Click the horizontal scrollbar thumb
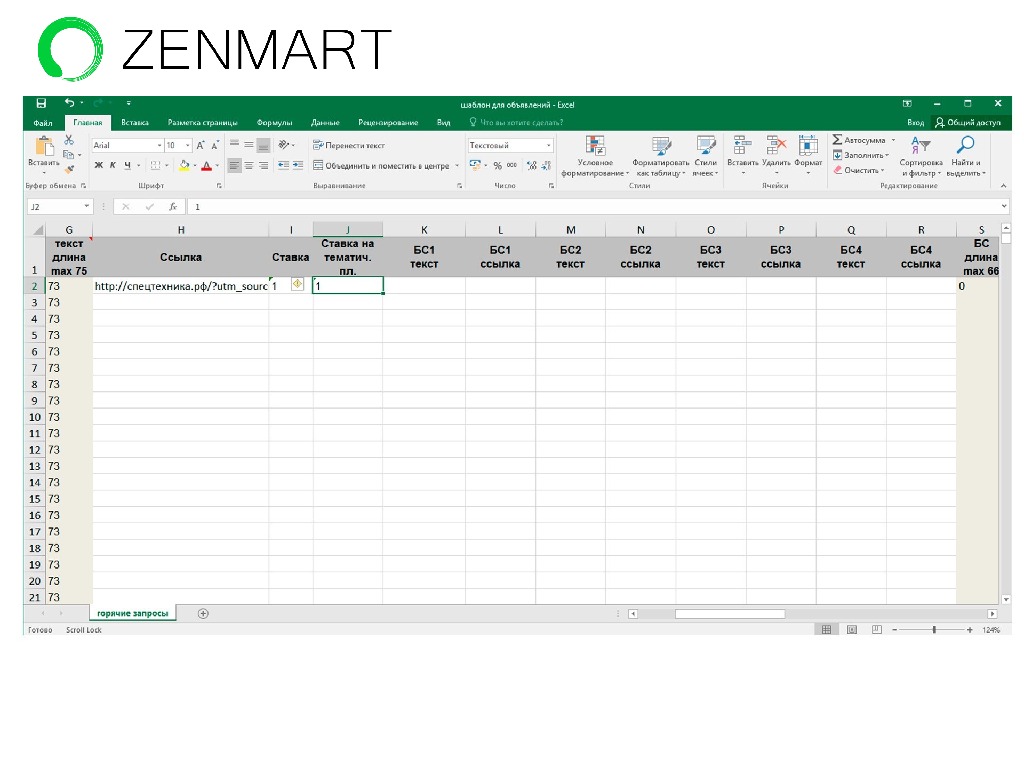Screen dimensions: 1024x768 729,614
